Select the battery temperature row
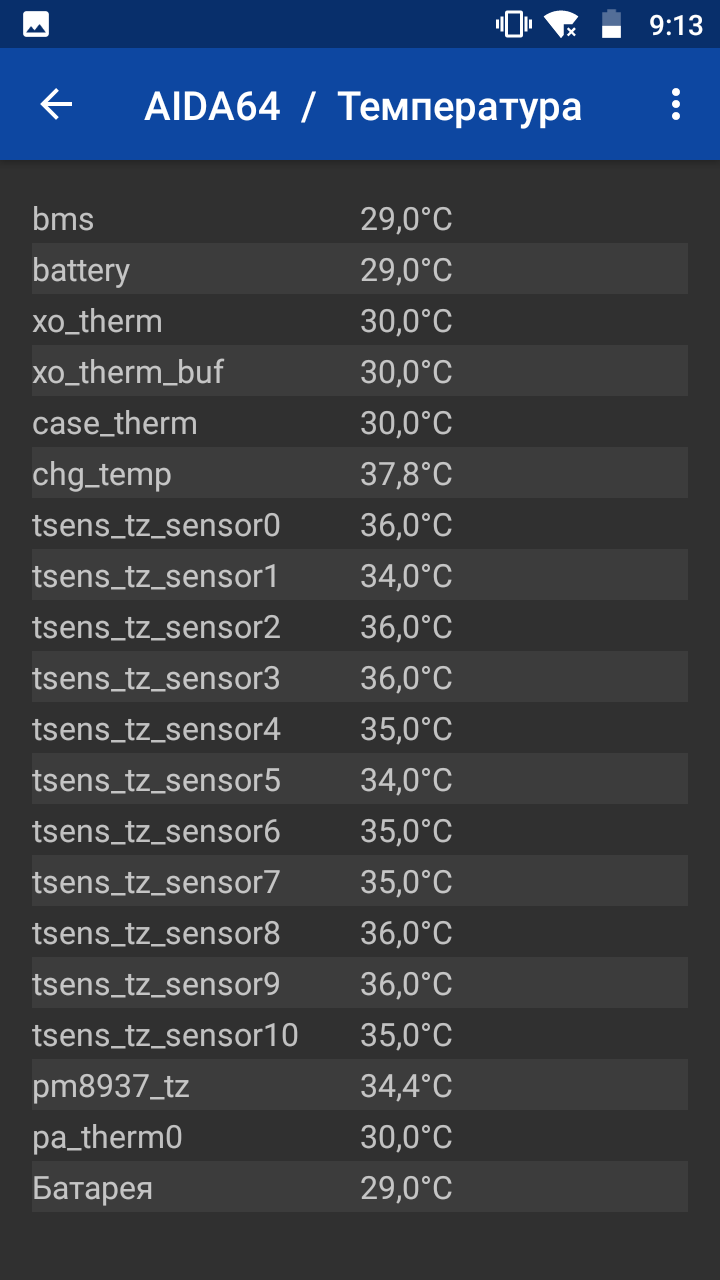Viewport: 720px width, 1280px height. point(360,269)
